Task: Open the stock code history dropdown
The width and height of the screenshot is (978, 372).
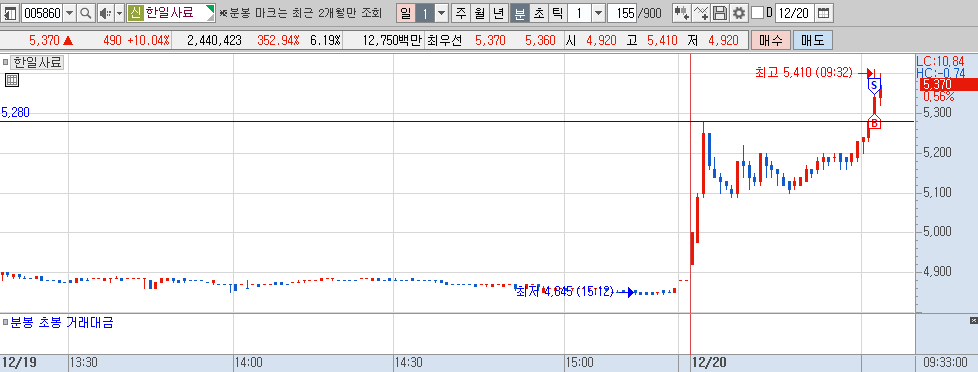Action: (69, 12)
